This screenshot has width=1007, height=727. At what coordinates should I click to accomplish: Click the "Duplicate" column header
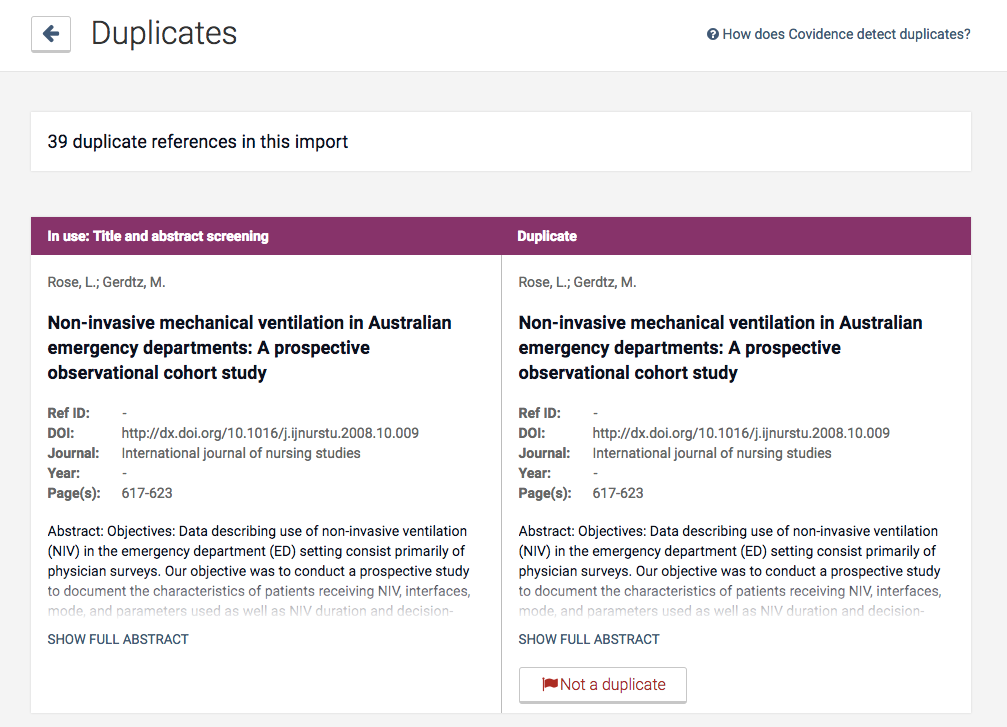click(547, 236)
